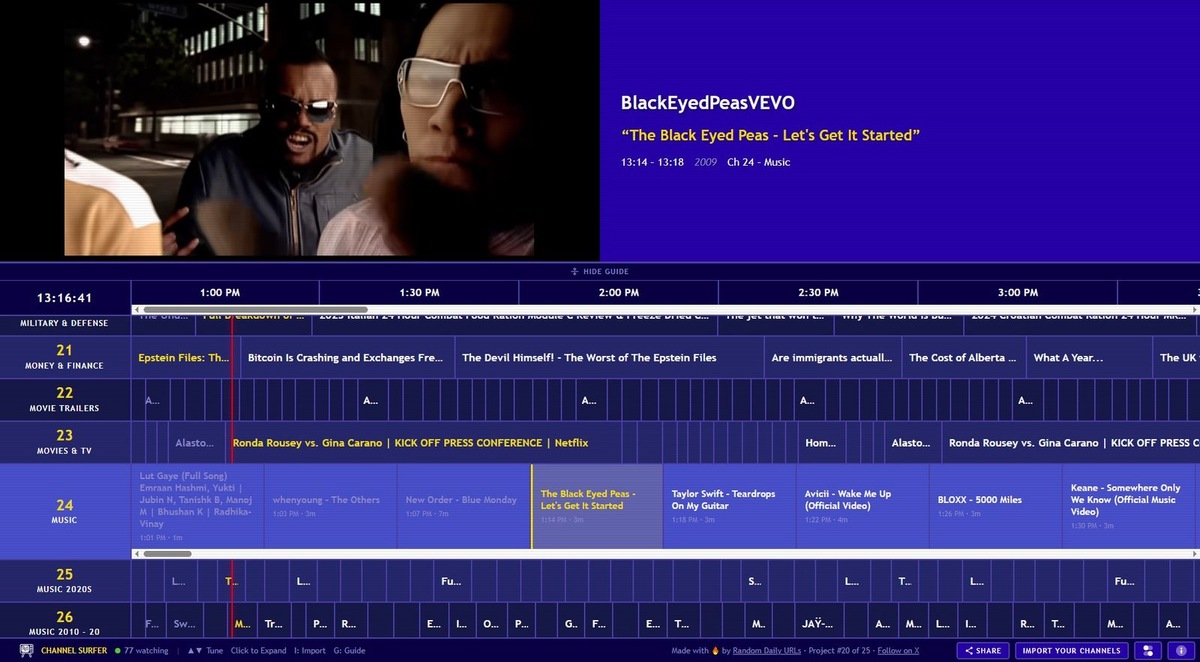Select channel 25 Music 2020s
The height and width of the screenshot is (662, 1200).
pyautogui.click(x=65, y=580)
